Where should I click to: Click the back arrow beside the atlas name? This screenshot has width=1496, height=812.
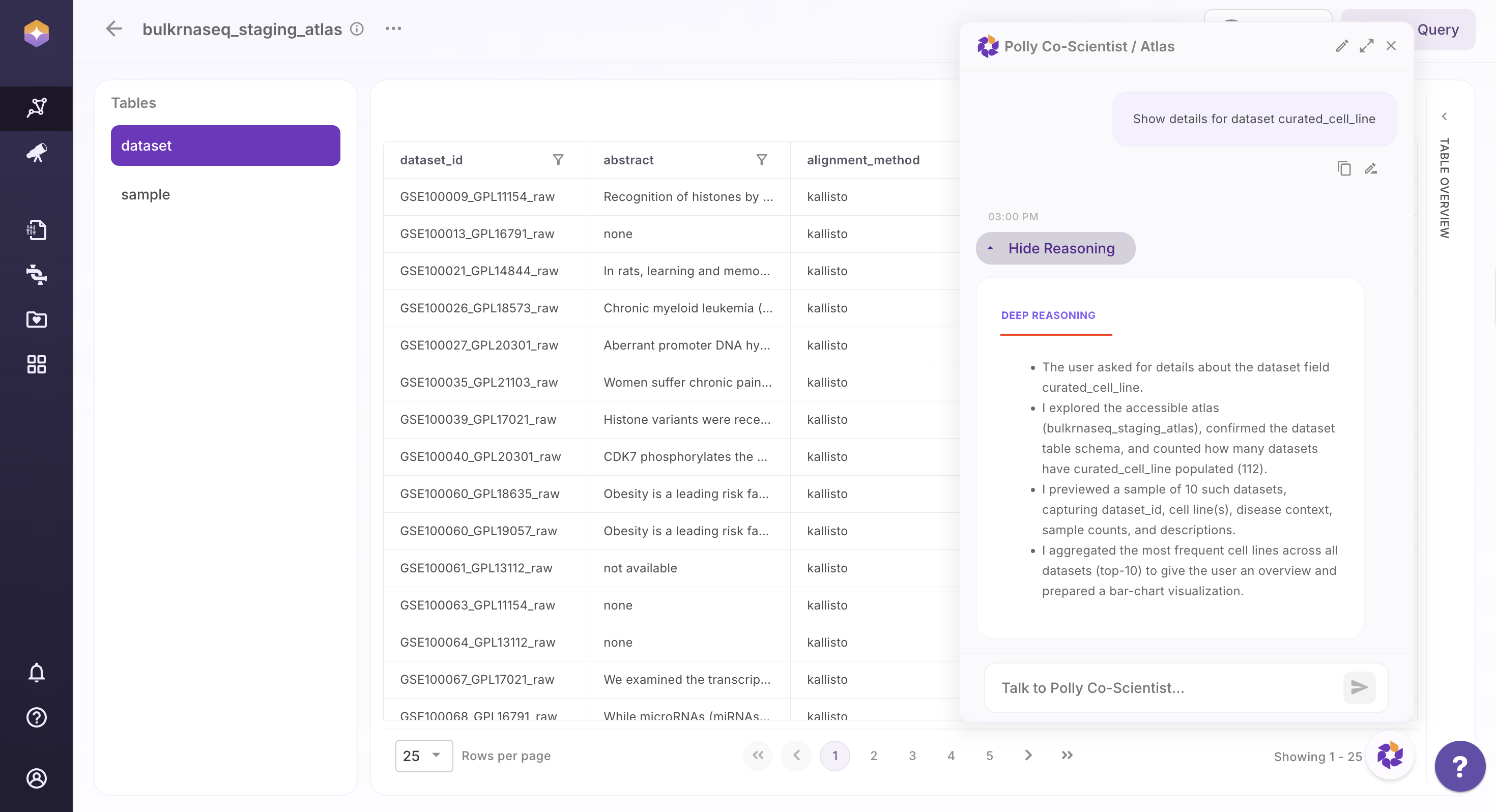(x=114, y=28)
